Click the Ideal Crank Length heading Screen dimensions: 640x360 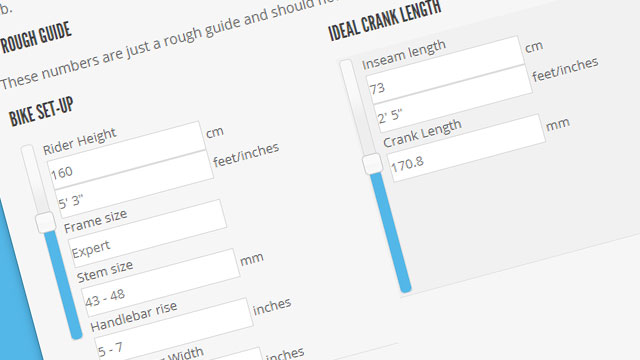click(385, 21)
